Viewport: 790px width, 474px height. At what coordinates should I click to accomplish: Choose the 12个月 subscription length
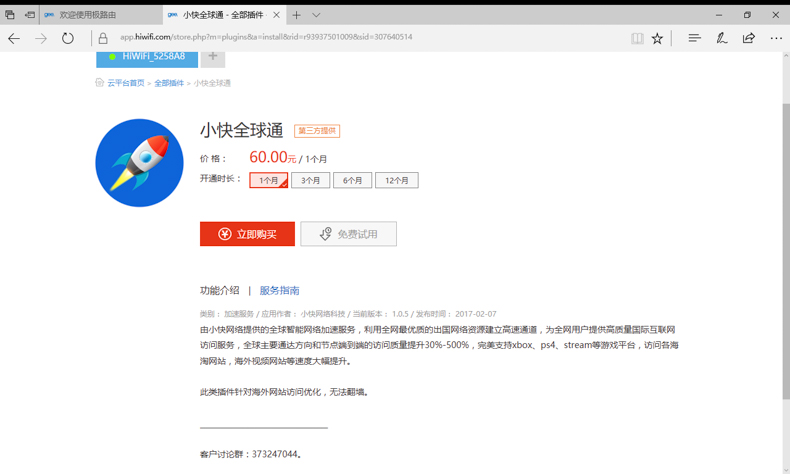click(397, 181)
